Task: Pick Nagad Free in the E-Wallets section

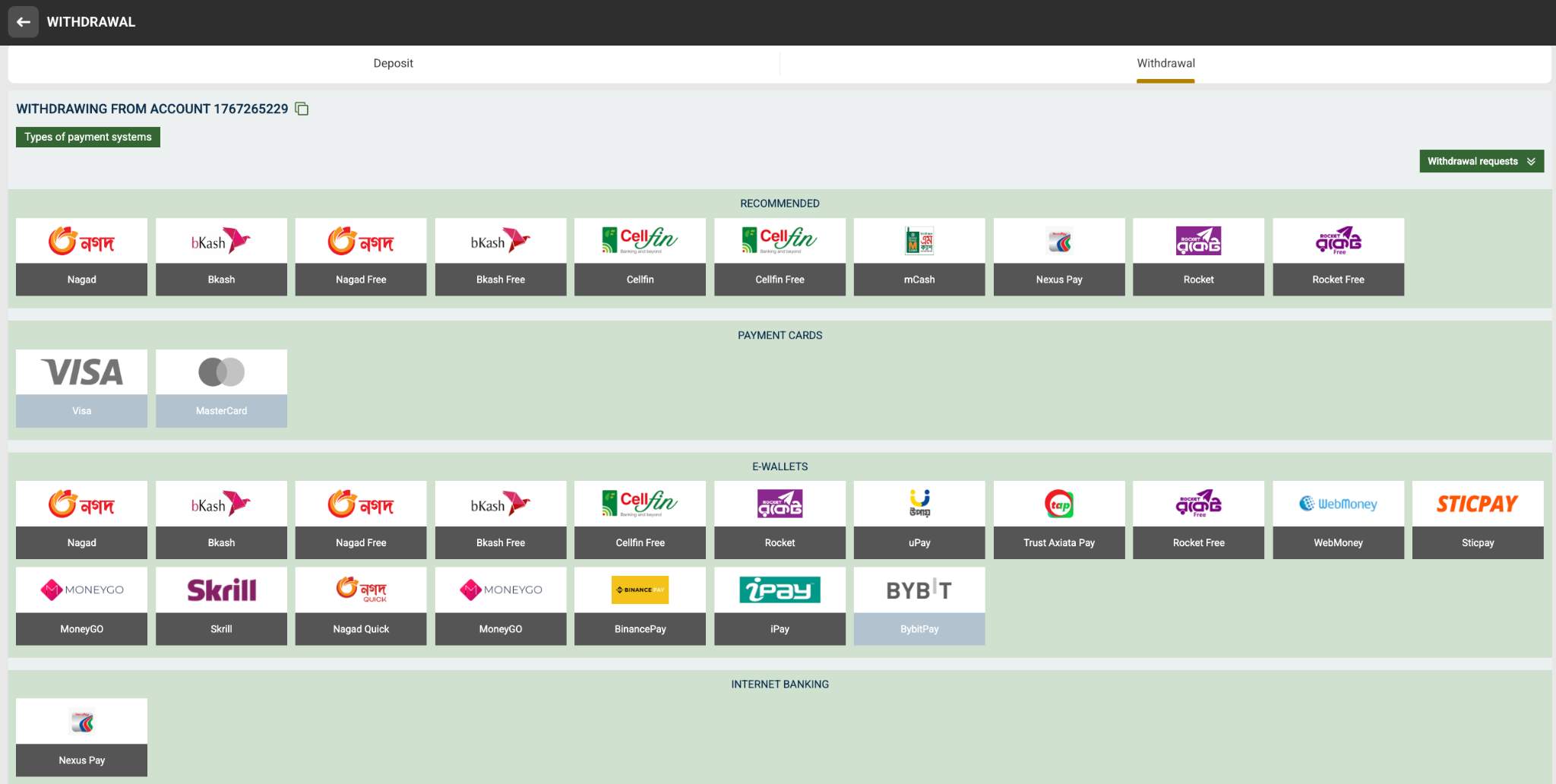Action: [x=361, y=520]
